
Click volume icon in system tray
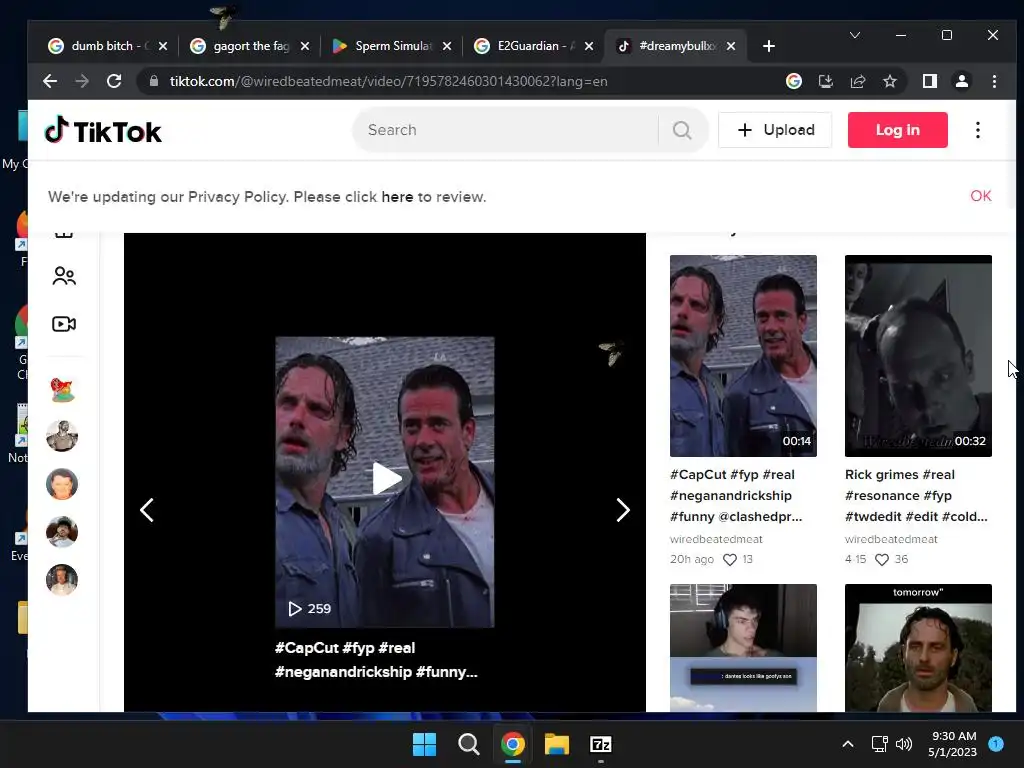click(x=904, y=744)
